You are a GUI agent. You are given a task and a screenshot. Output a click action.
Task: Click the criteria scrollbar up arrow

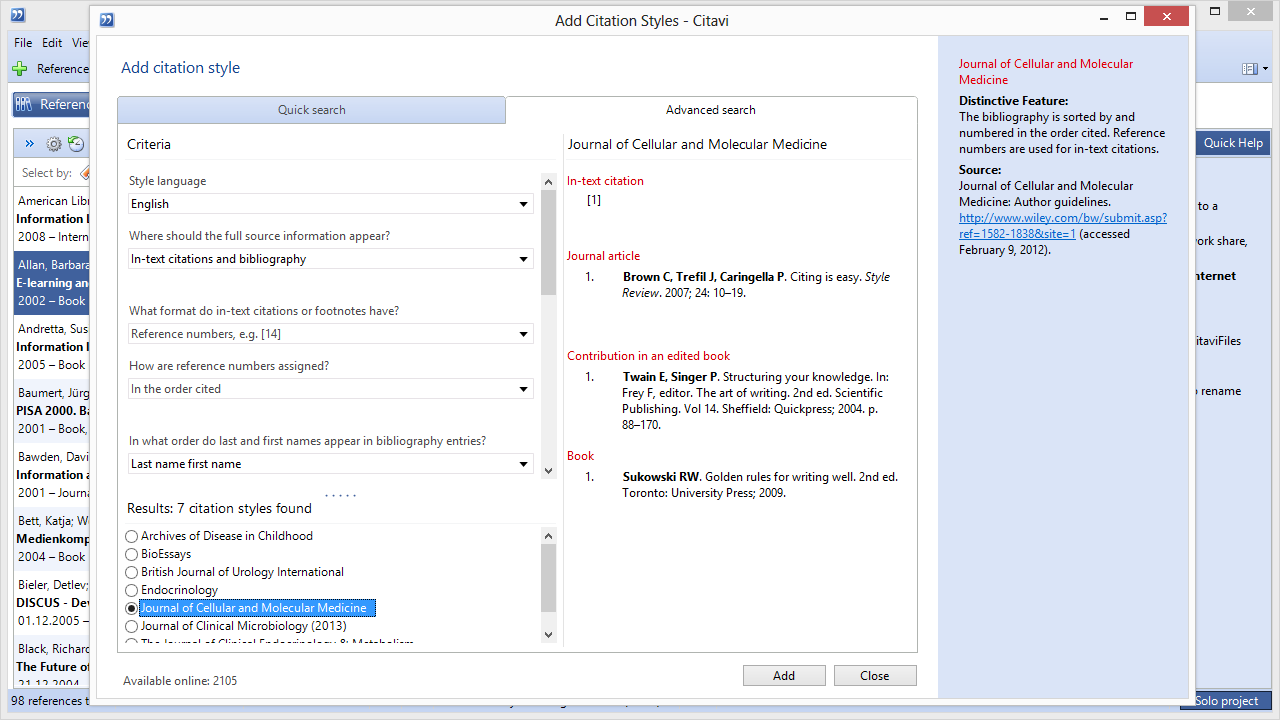click(548, 181)
